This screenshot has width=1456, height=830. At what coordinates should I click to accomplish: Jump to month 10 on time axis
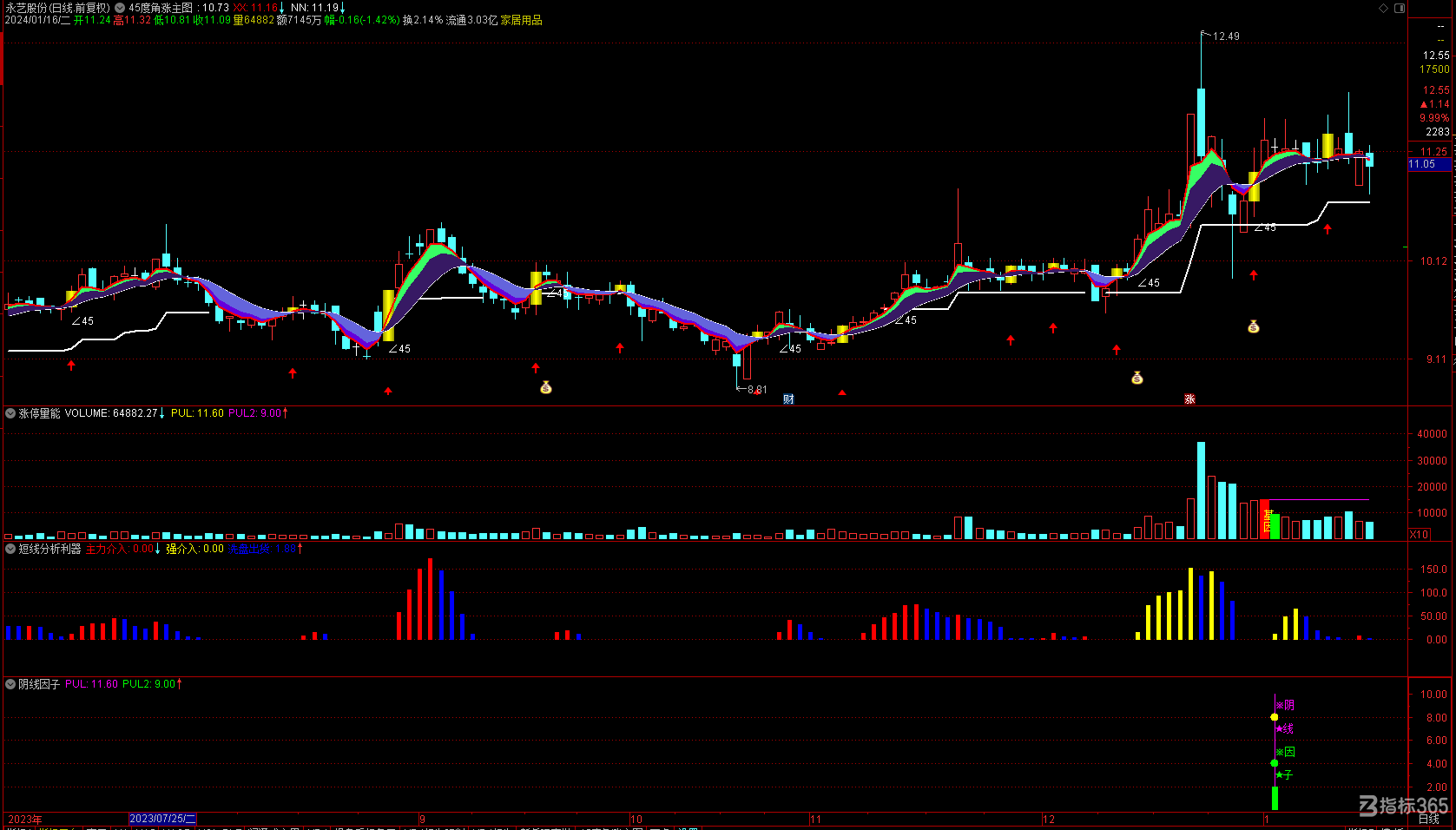tap(636, 819)
